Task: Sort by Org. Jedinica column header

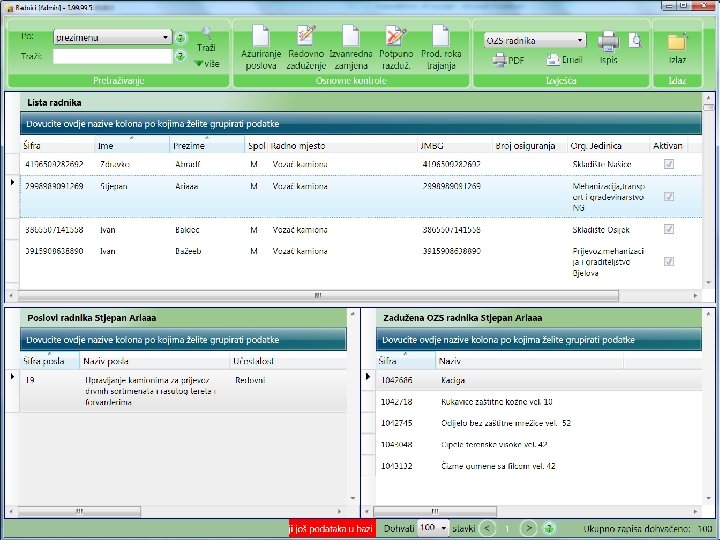Action: 608,146
